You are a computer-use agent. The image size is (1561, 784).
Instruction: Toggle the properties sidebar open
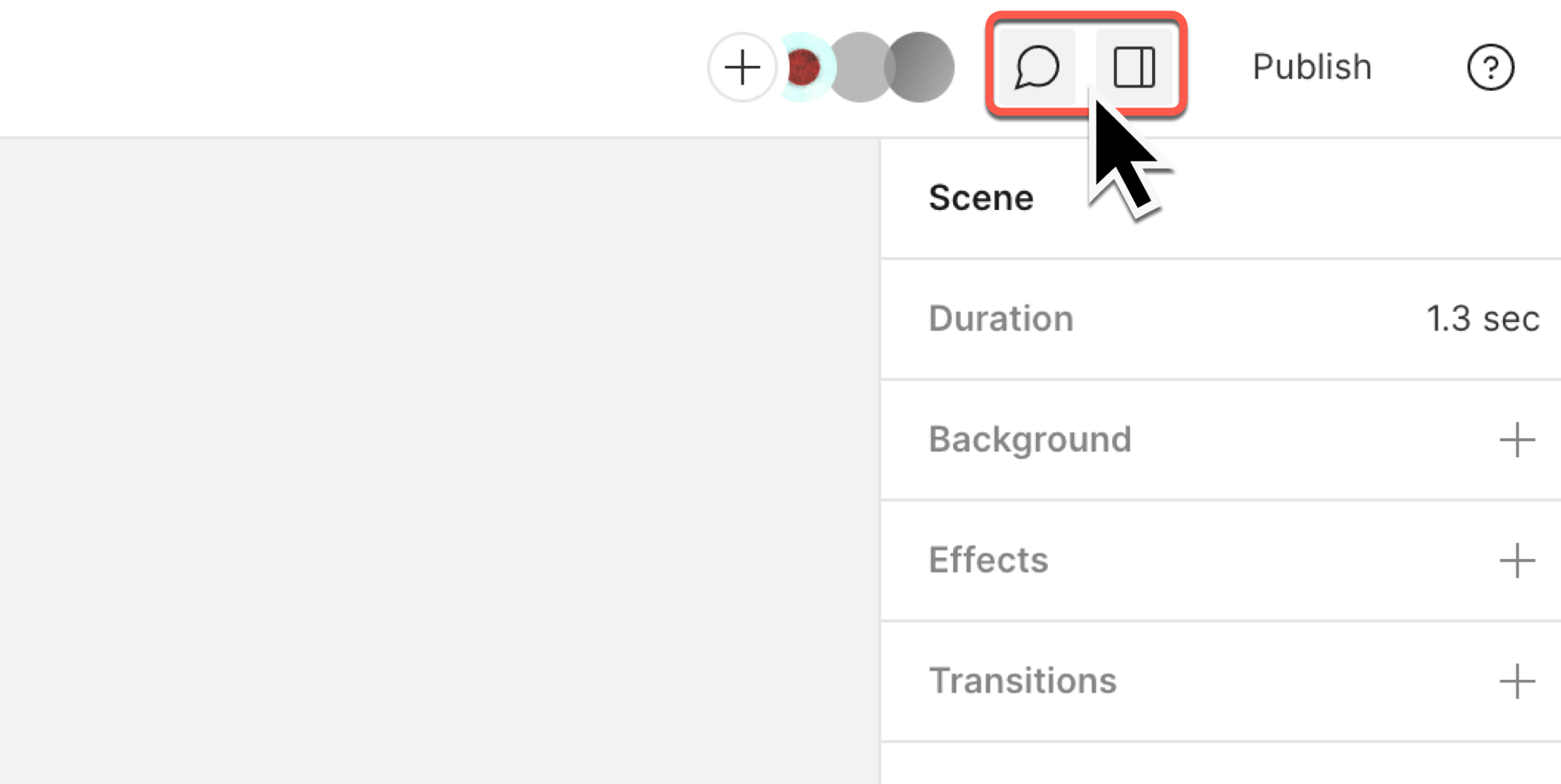tap(1135, 67)
